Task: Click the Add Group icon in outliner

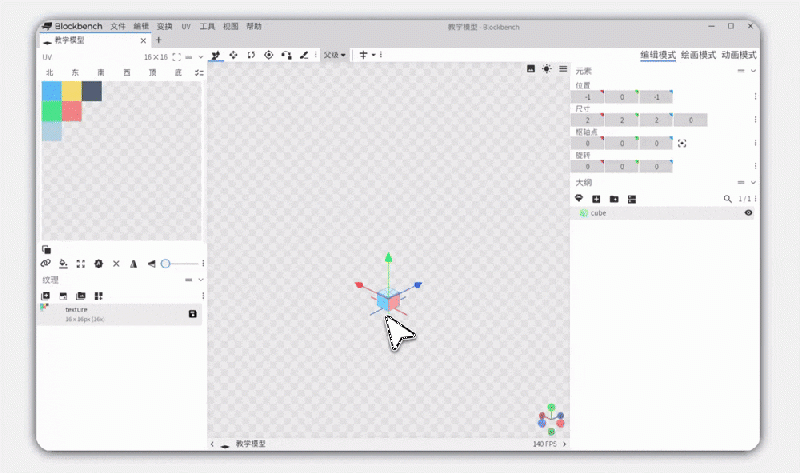Action: pyautogui.click(x=614, y=199)
